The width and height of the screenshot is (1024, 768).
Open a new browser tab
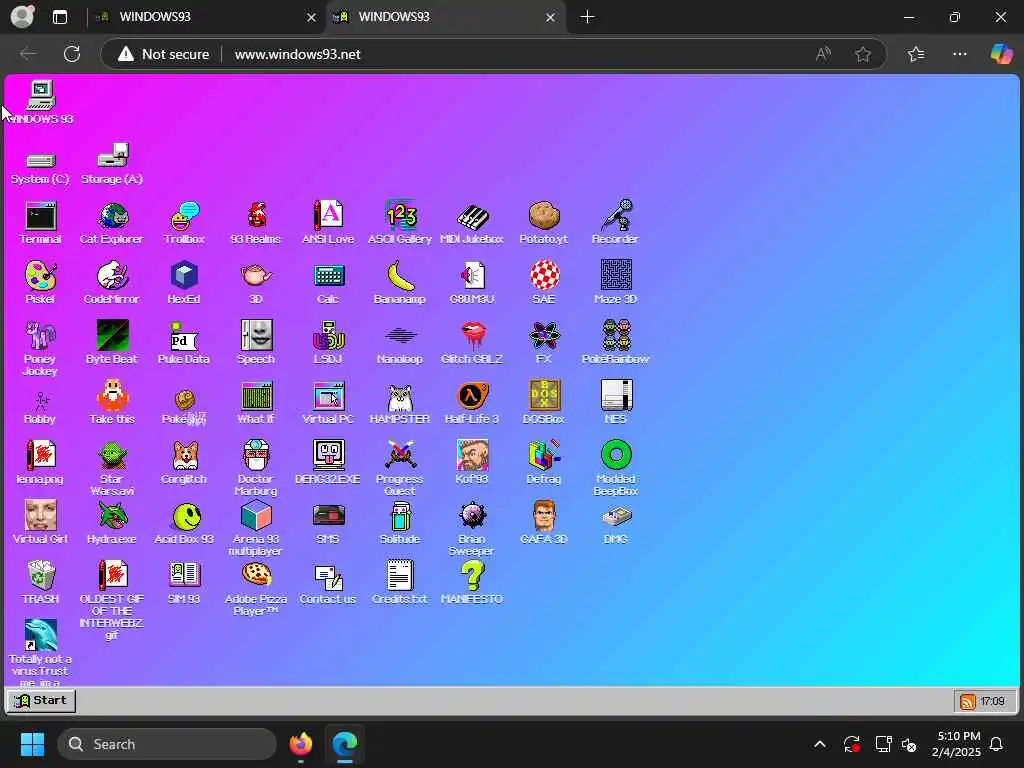pyautogui.click(x=587, y=17)
